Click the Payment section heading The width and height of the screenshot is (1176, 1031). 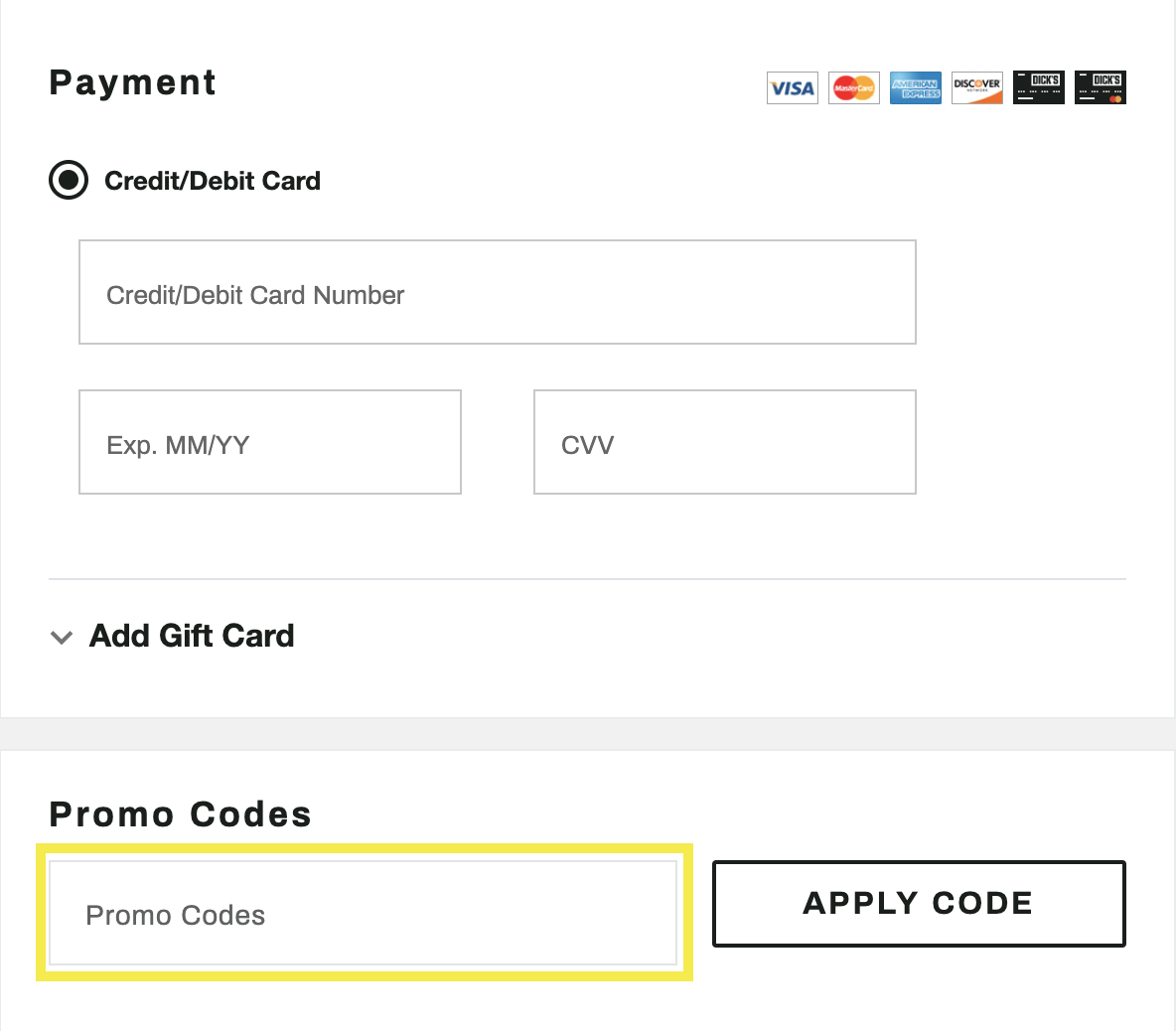tap(133, 82)
